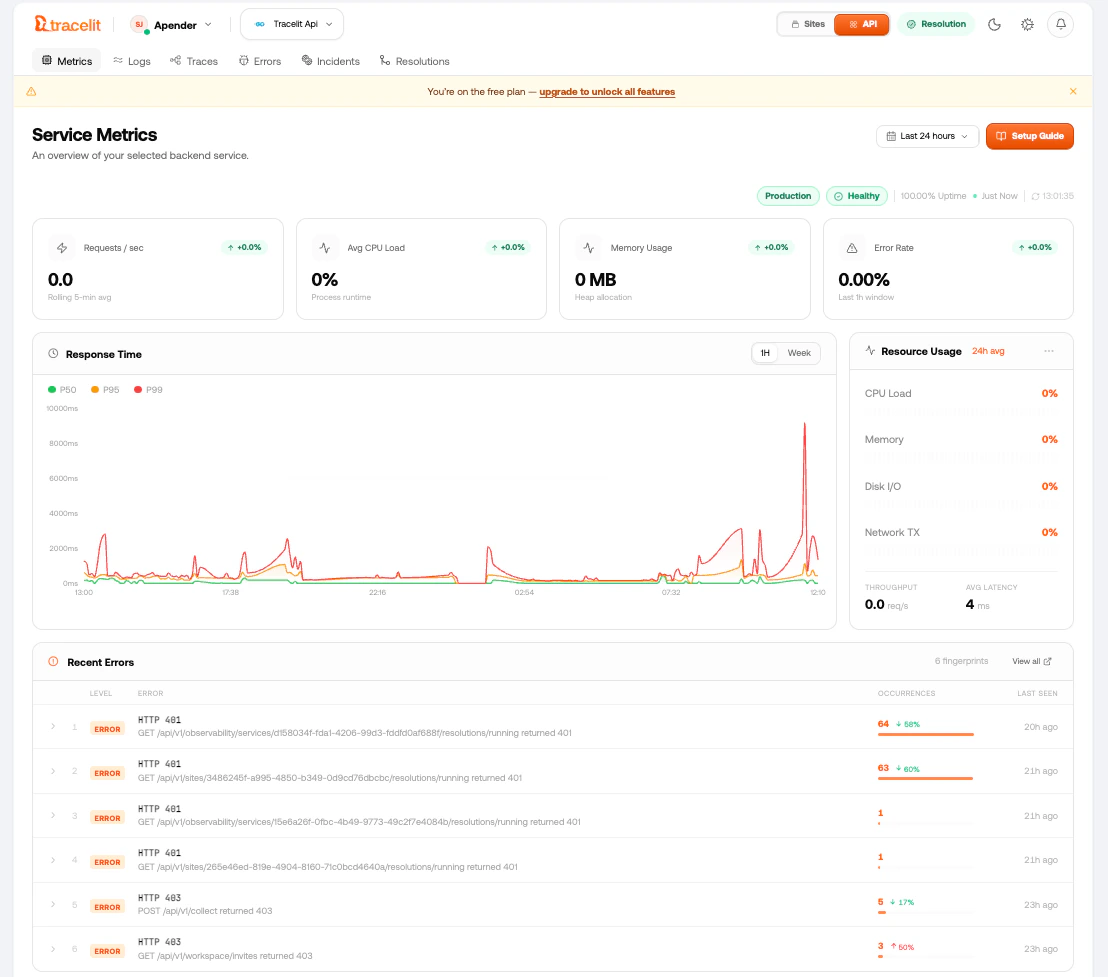Screen dimensions: 1108x977
Task: Click the Tracelit Api service icon
Action: click(x=260, y=25)
